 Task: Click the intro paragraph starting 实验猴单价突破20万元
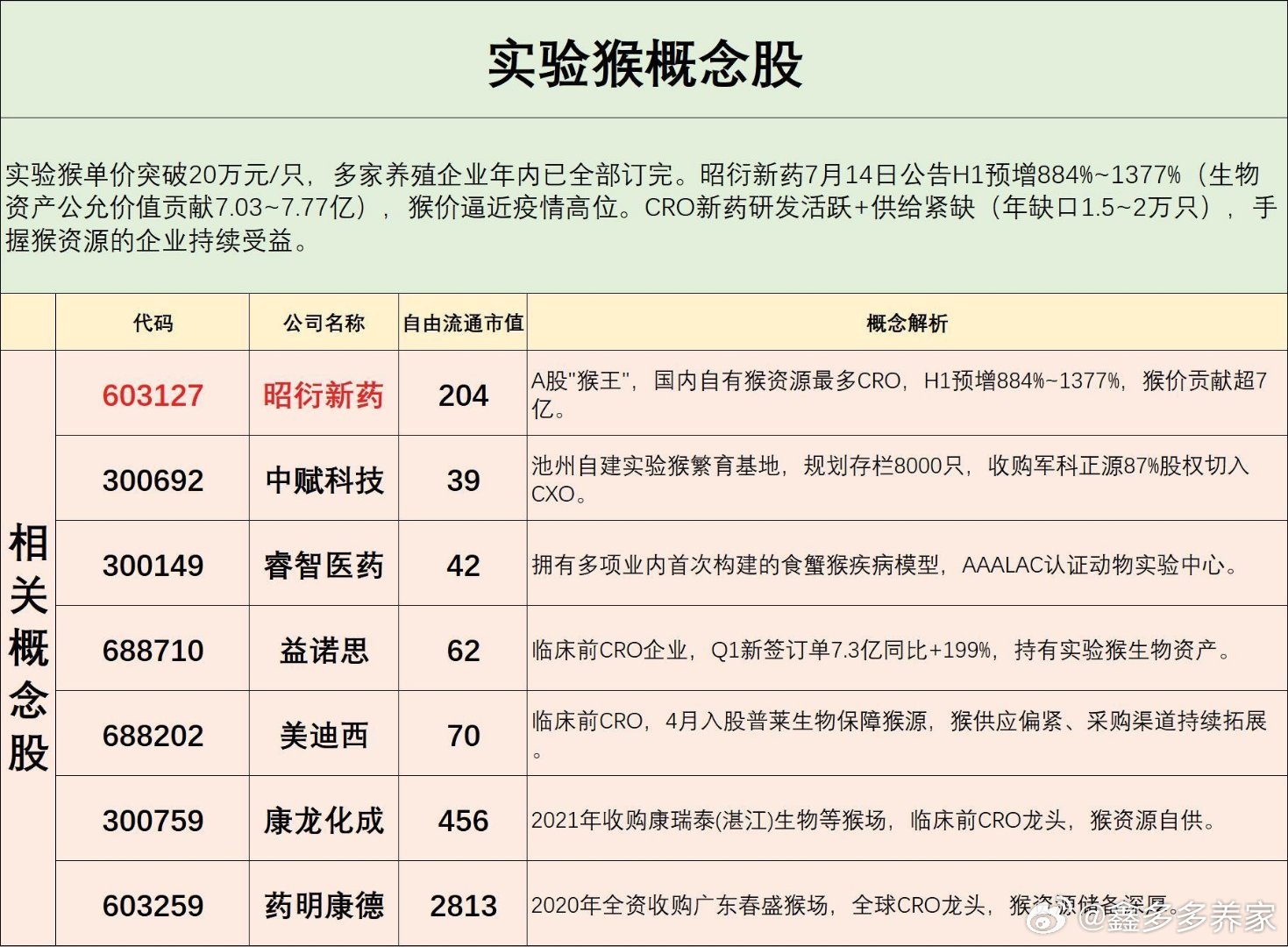click(x=641, y=208)
